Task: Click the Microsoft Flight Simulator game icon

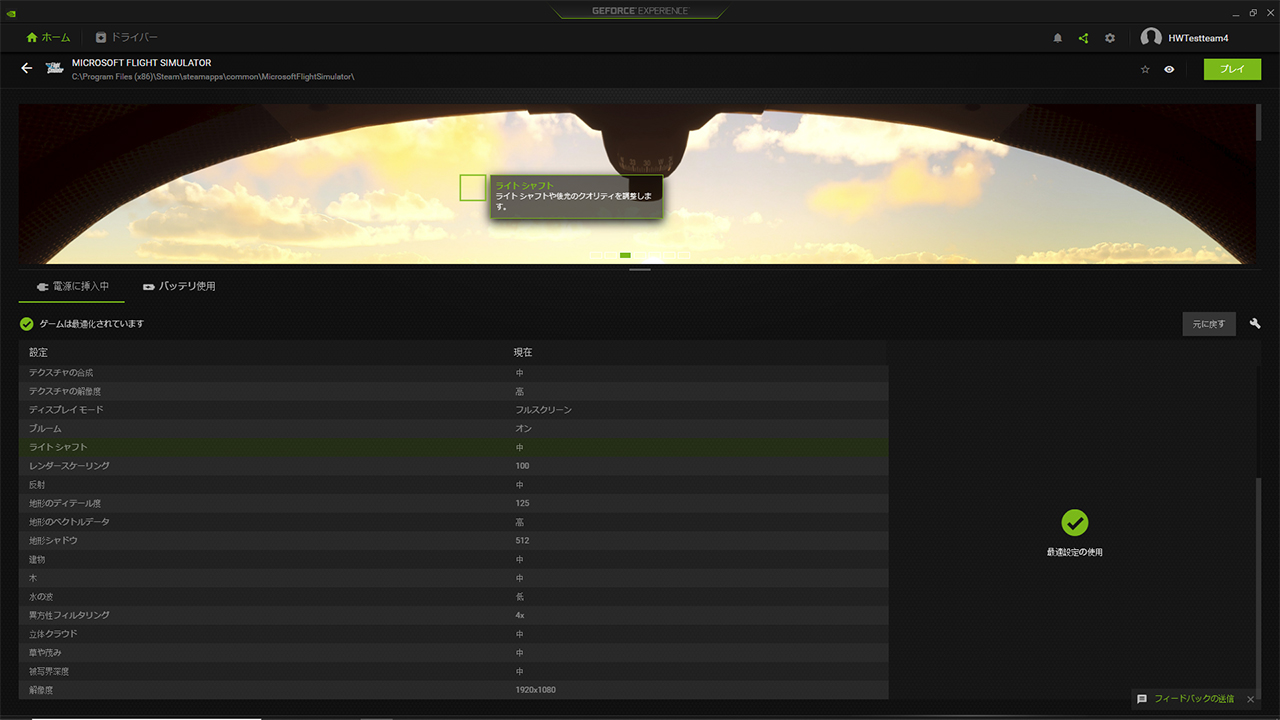Action: 55,69
